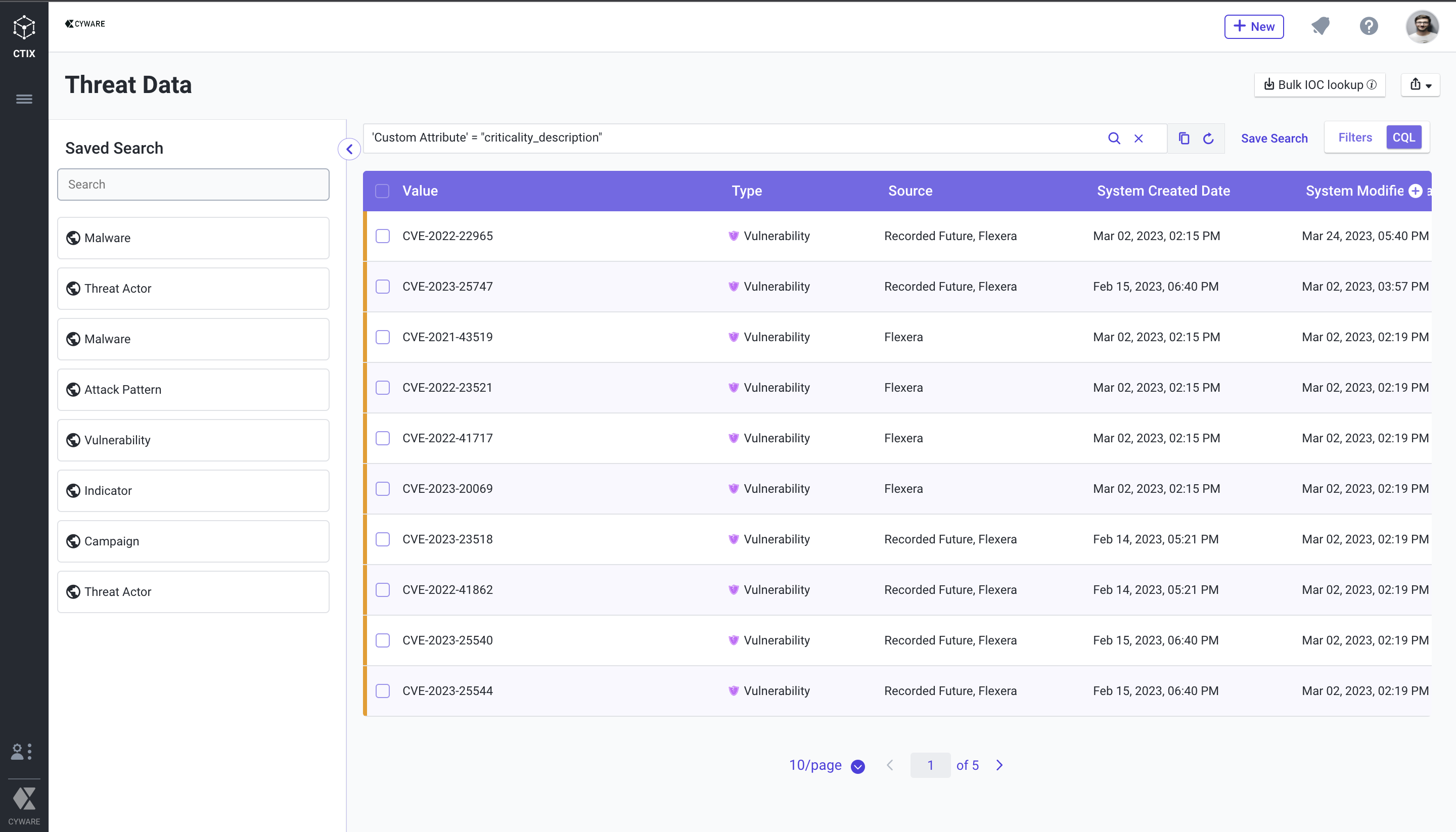Click the help question mark icon

coord(1369,25)
